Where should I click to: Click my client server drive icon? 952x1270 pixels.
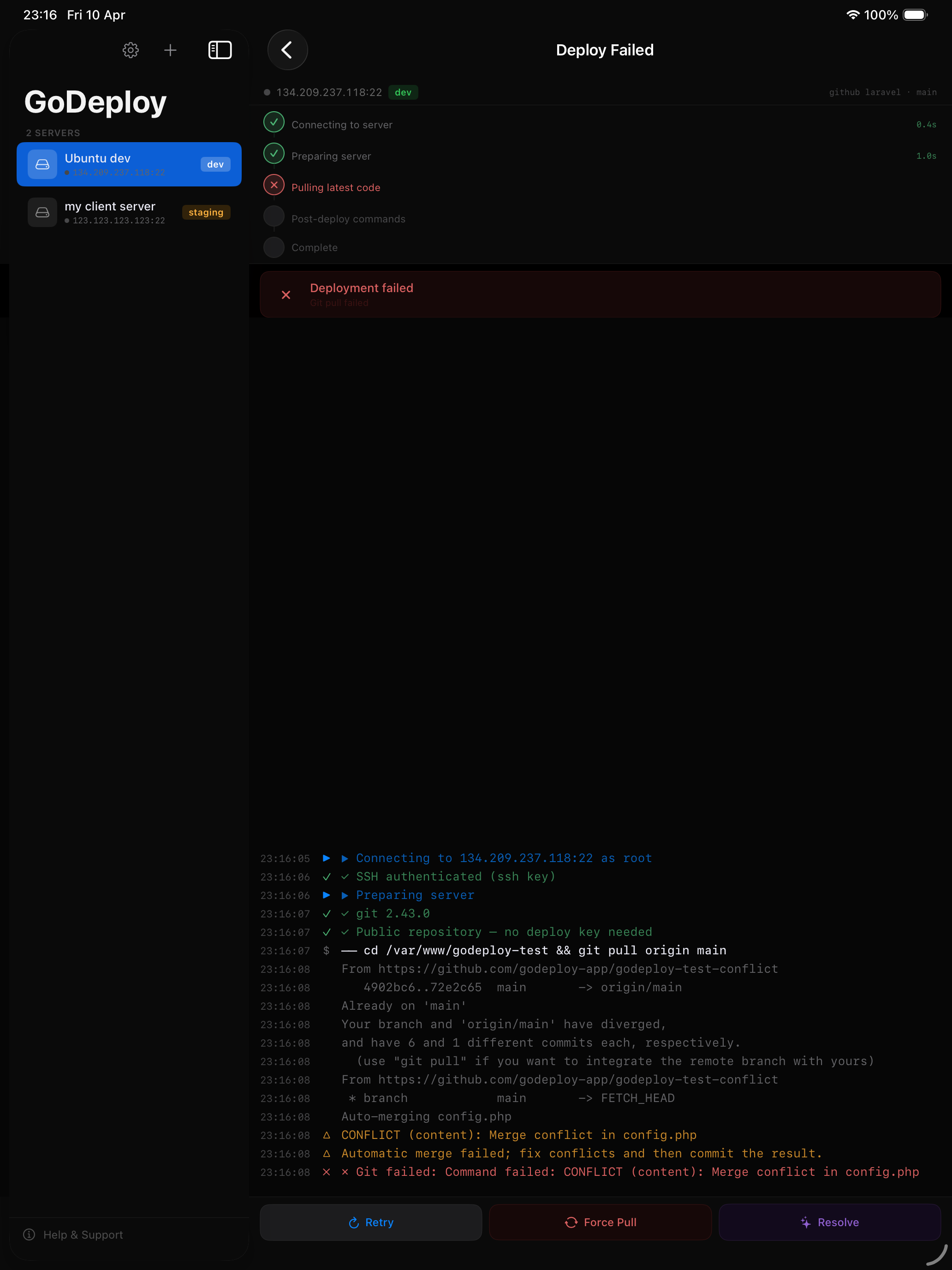[42, 212]
